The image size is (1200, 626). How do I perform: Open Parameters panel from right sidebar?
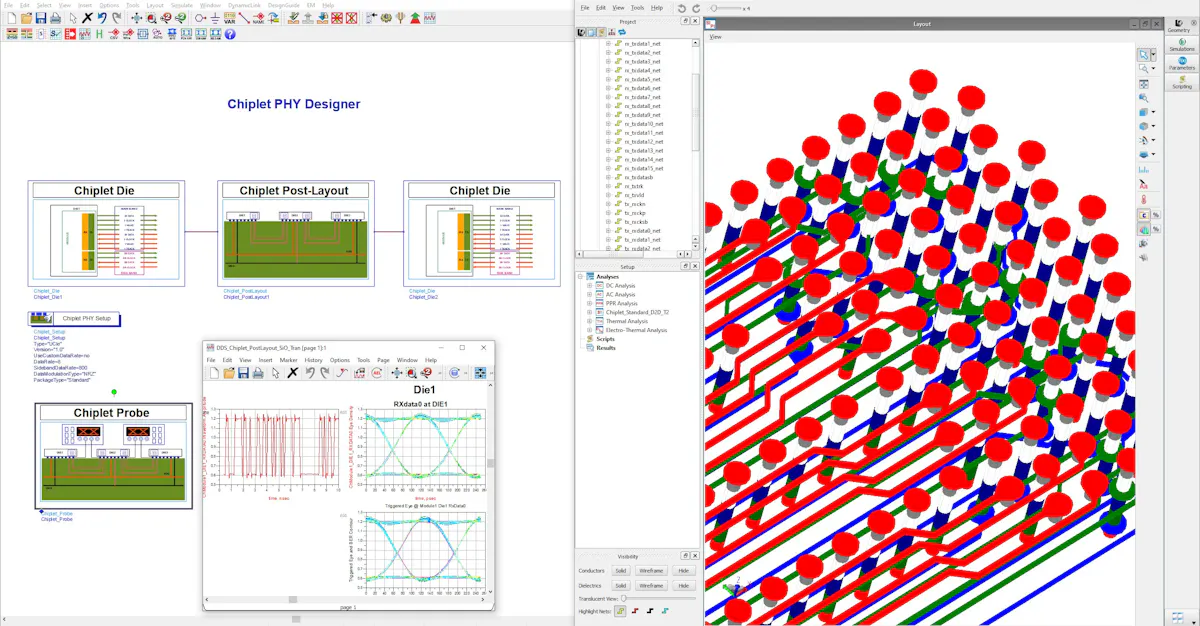(1182, 64)
